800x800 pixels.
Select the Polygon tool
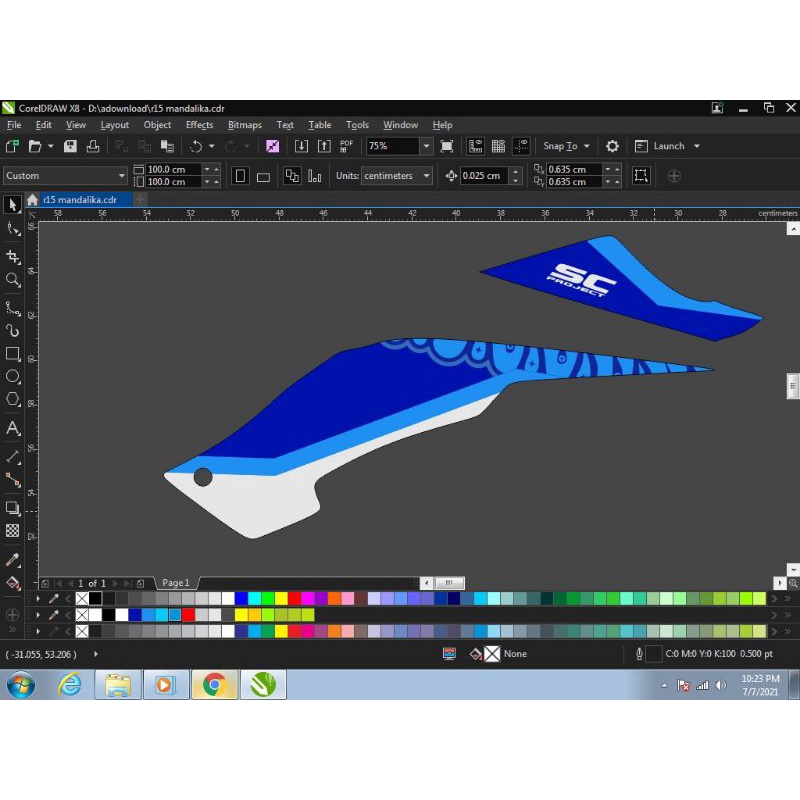(12, 399)
